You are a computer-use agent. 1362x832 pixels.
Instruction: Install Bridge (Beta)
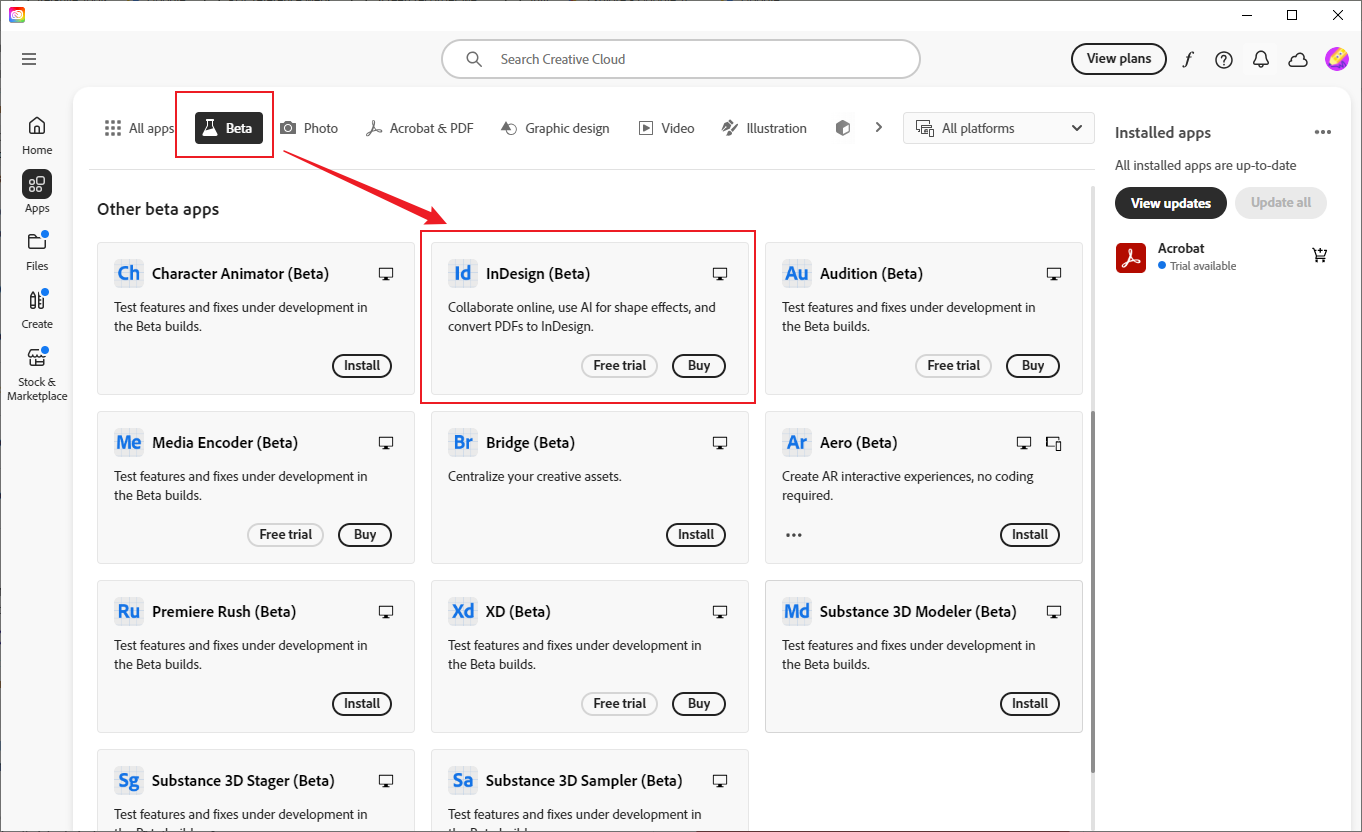click(696, 535)
